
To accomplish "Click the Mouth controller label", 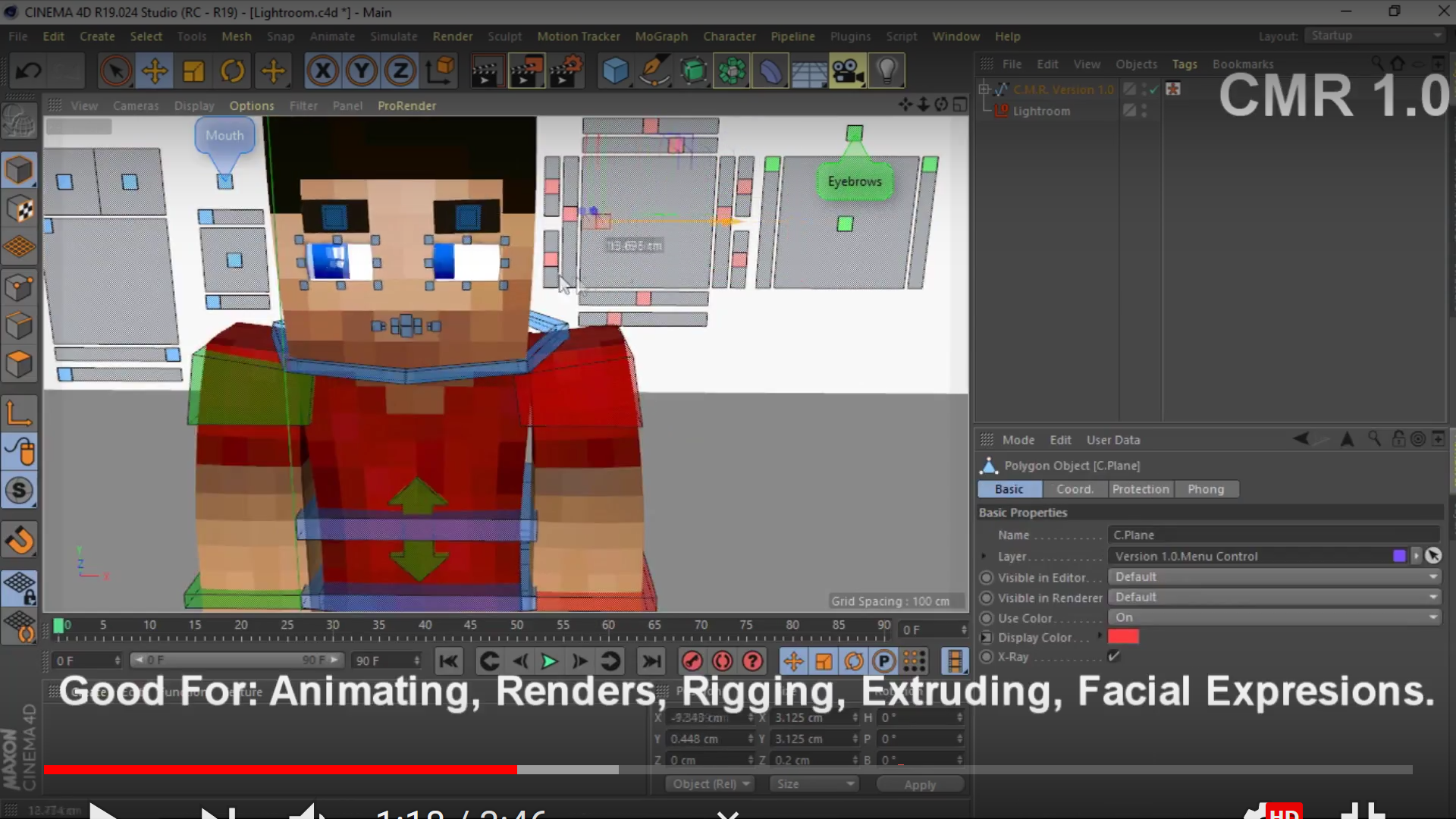I will pyautogui.click(x=224, y=136).
